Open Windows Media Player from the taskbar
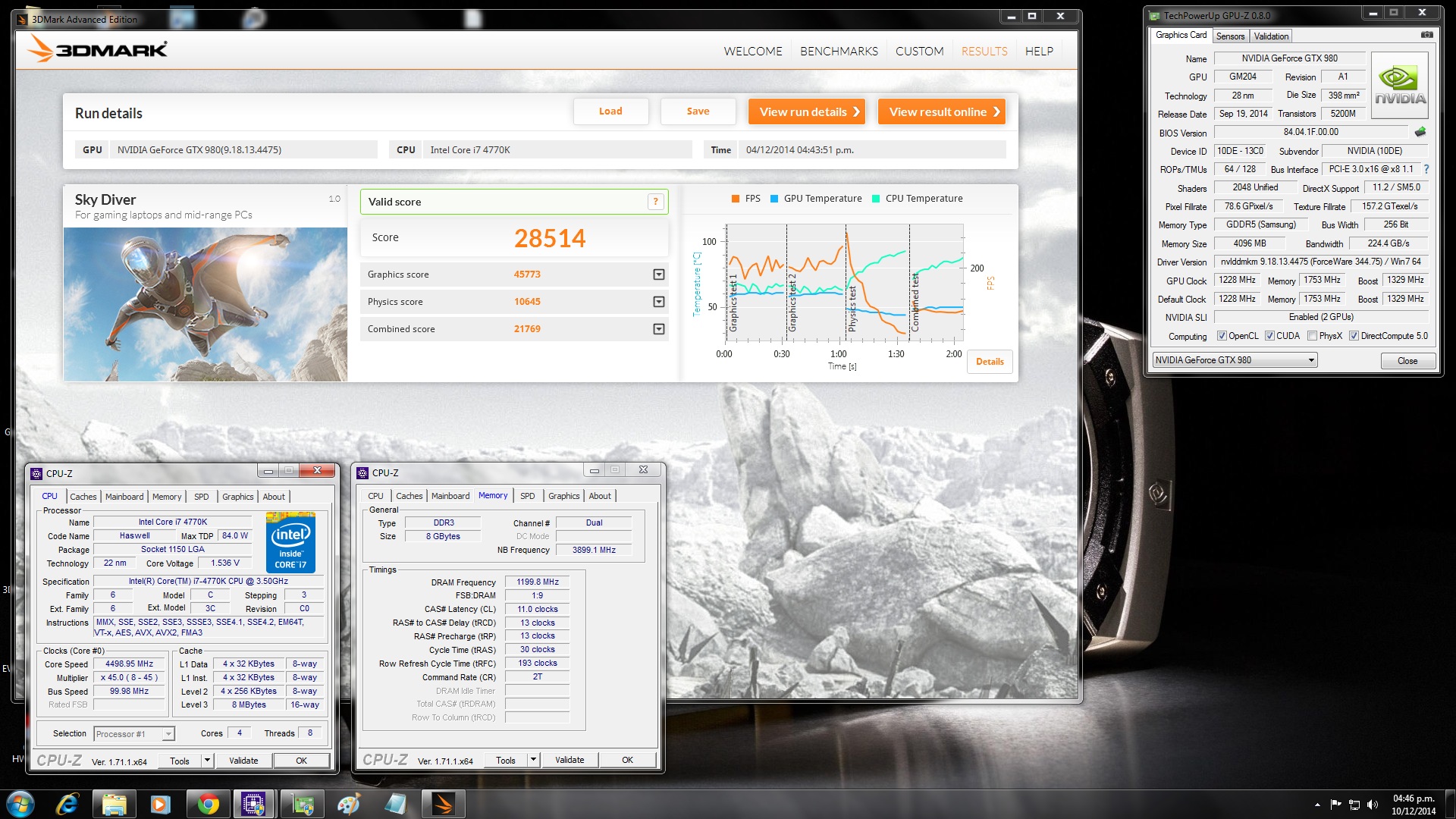This screenshot has height=819, width=1456. 160,804
